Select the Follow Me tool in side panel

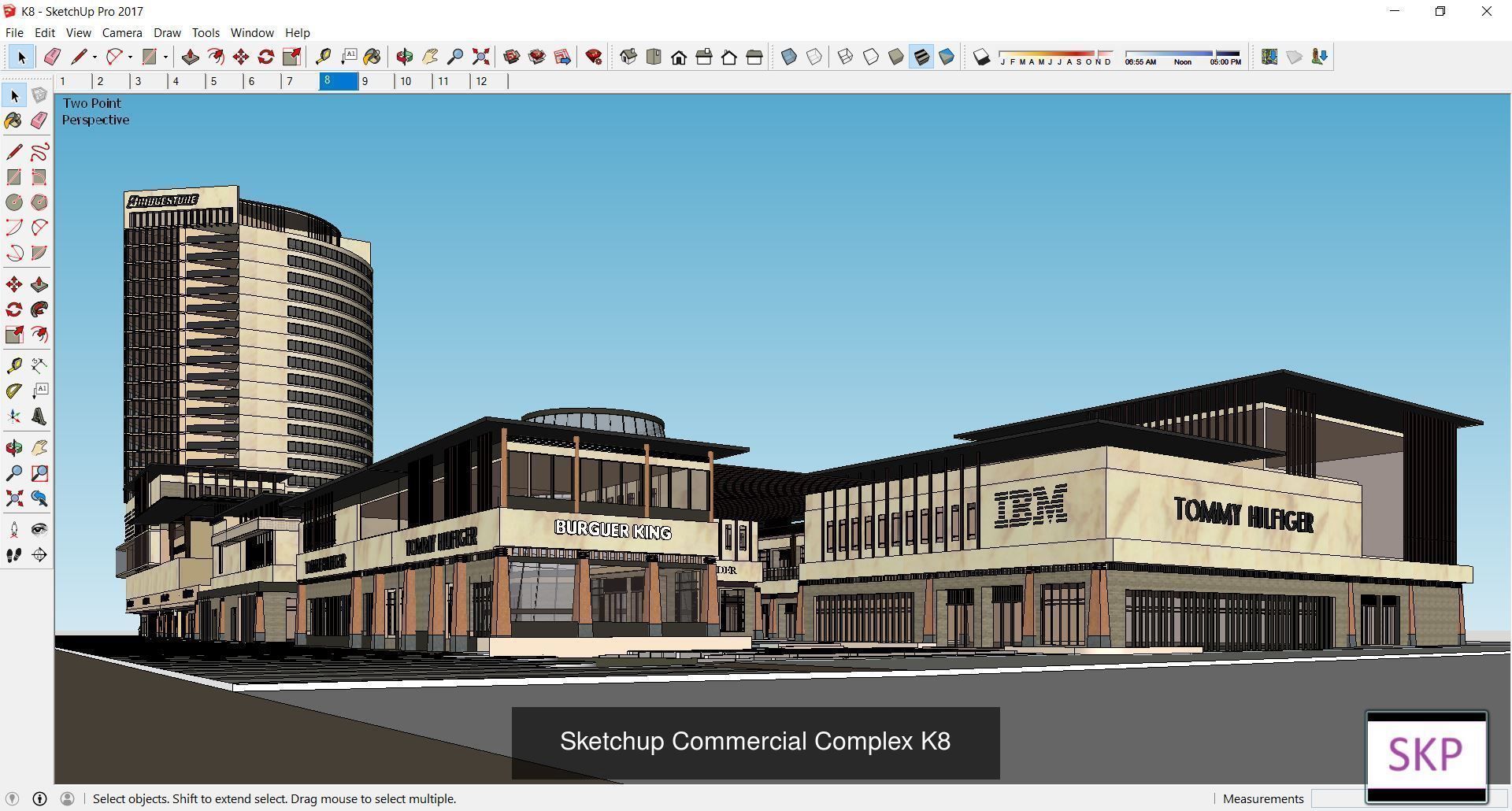click(x=39, y=309)
